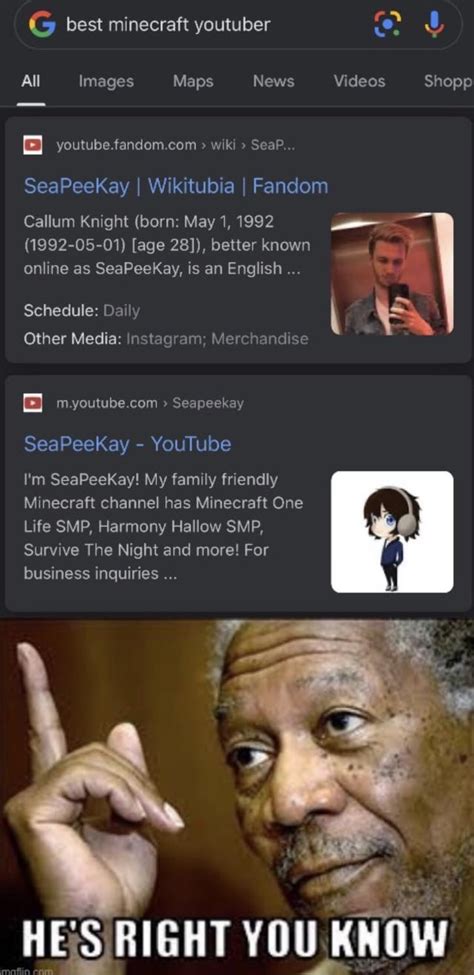The height and width of the screenshot is (975, 474).
Task: Tap the Google logo icon
Action: pyautogui.click(x=42, y=24)
